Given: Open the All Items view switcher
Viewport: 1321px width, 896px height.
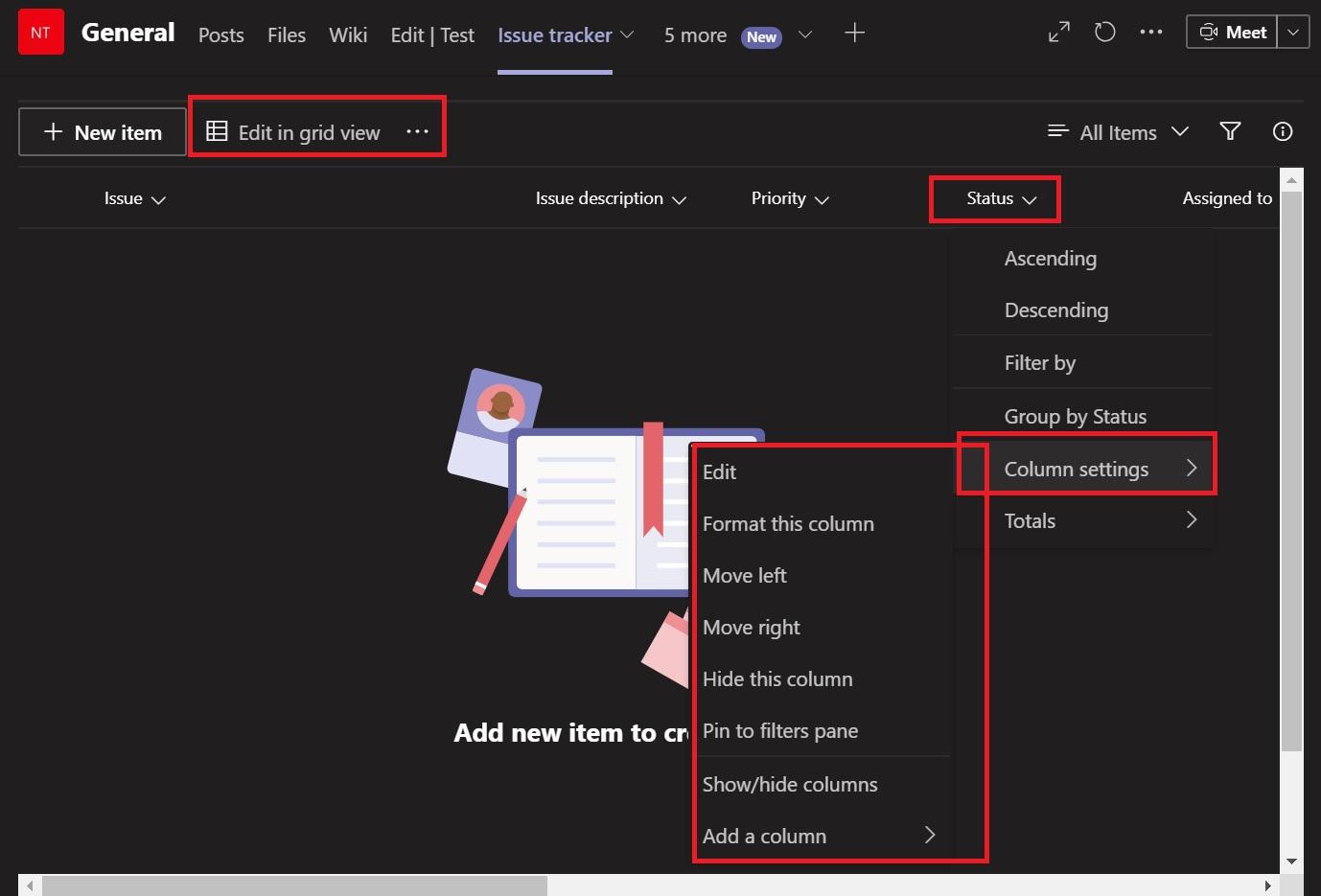Looking at the screenshot, I should click(1118, 132).
